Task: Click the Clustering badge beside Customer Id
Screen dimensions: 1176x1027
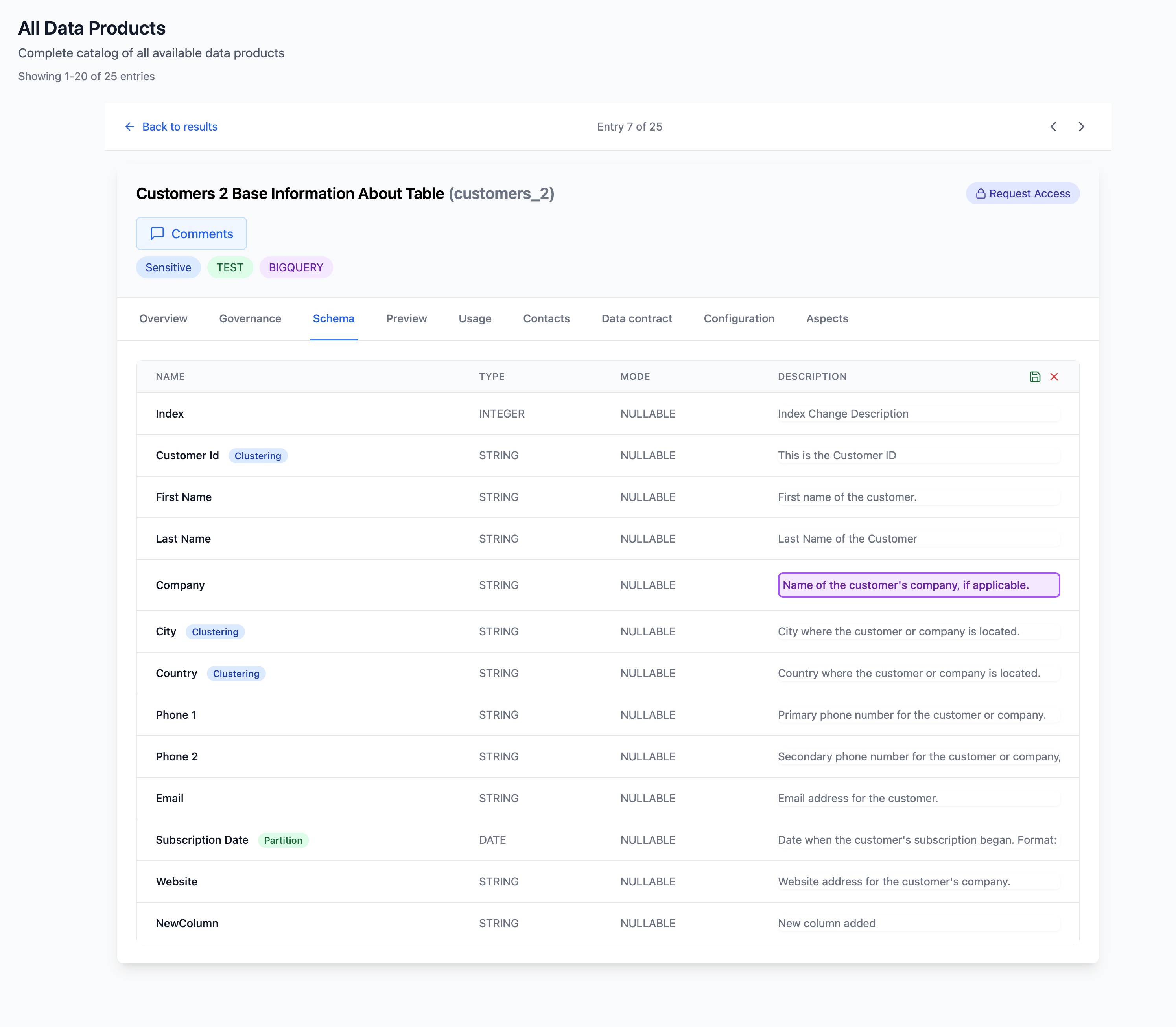Action: click(258, 456)
